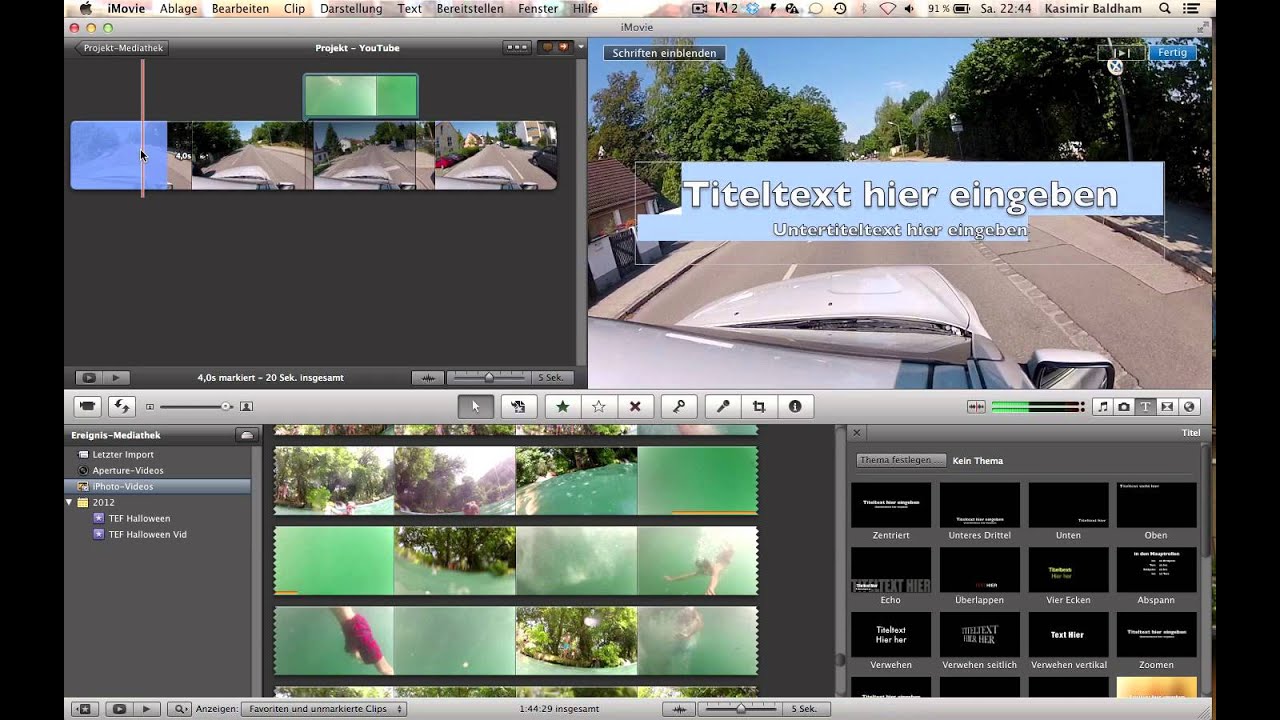This screenshot has height=720, width=1280.
Task: Open the camera import window
Action: (x=88, y=406)
